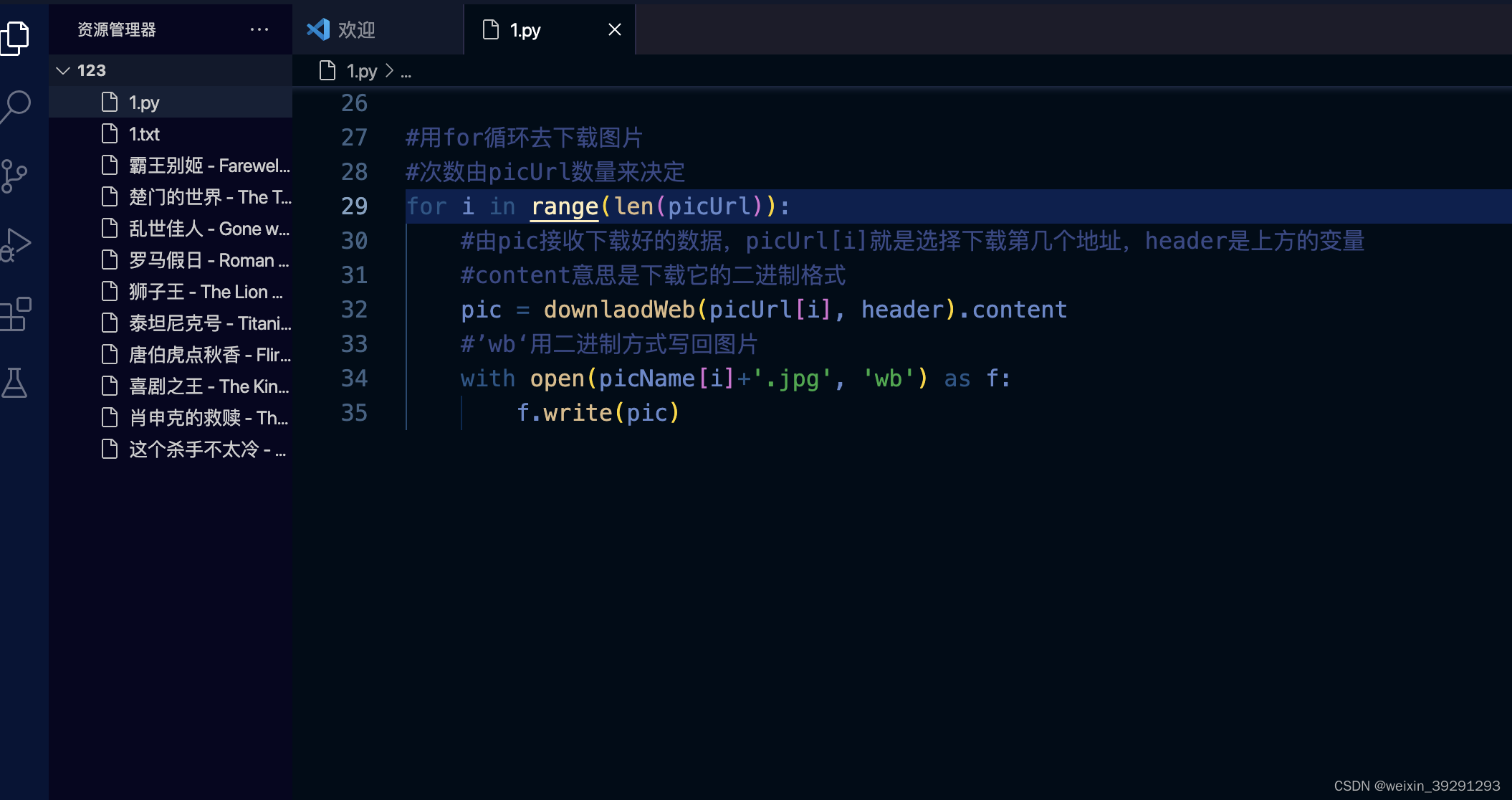Screen dimensions: 1512x800
Task: Open the 唐伯虎点秋香 - Flir... file
Action: click(x=171, y=355)
